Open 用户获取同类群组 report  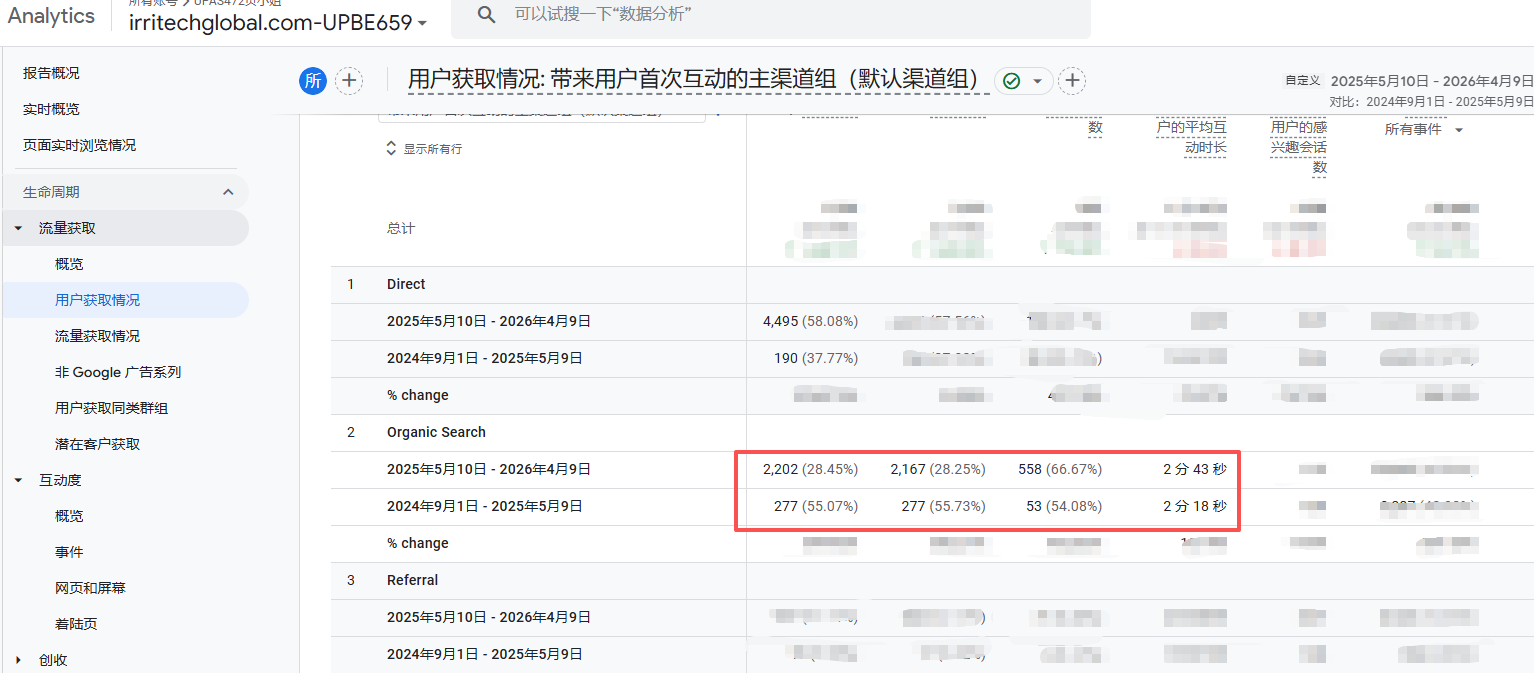click(x=111, y=408)
